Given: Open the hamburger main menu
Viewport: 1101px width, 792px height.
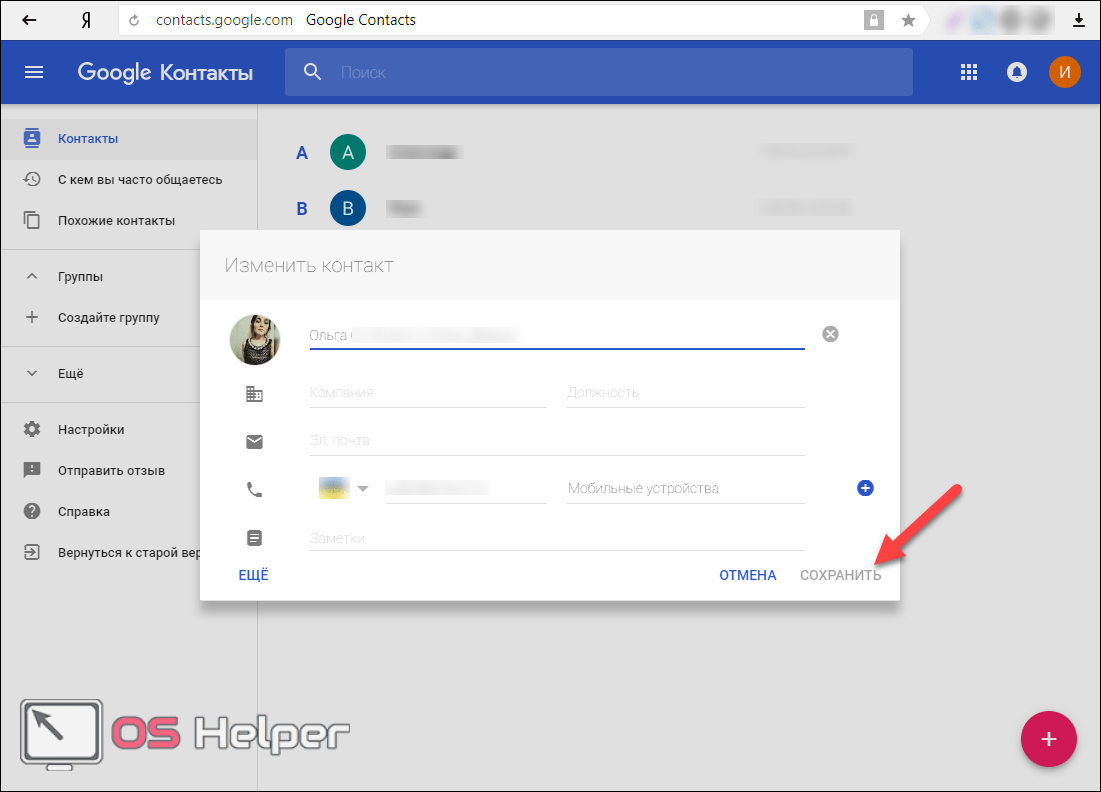Looking at the screenshot, I should [34, 72].
